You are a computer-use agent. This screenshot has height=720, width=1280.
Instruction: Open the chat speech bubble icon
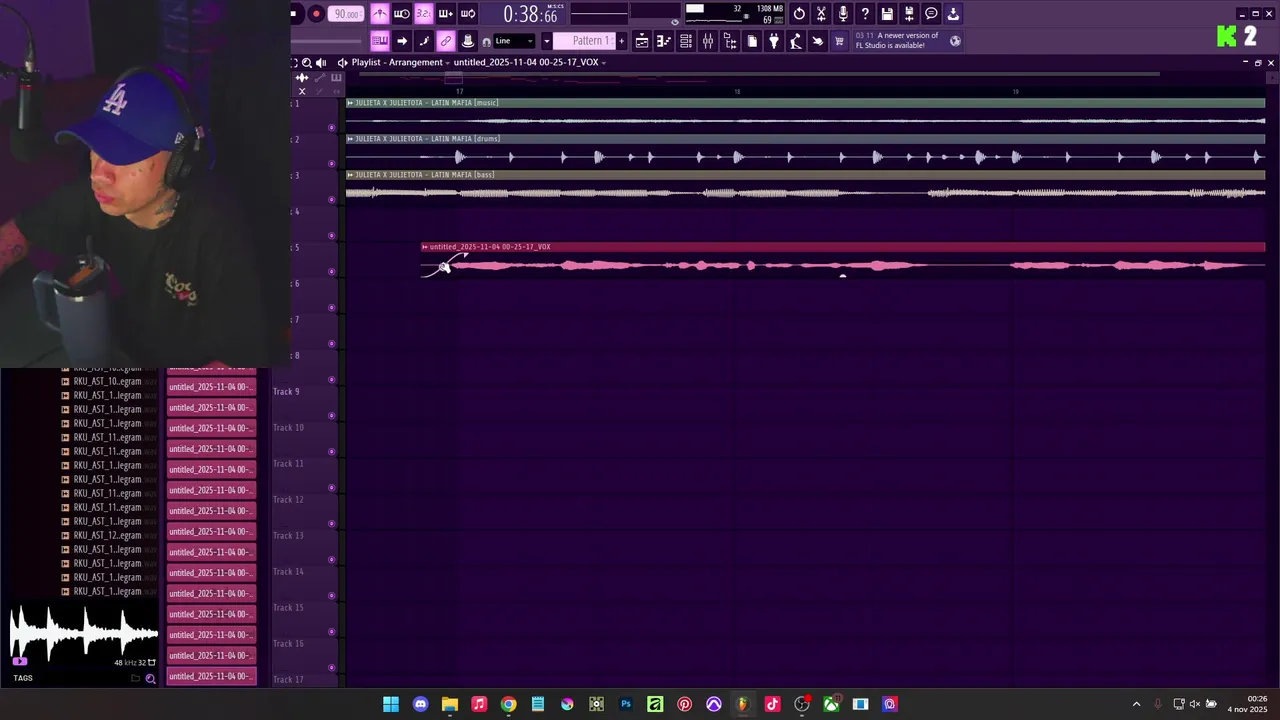[x=931, y=13]
